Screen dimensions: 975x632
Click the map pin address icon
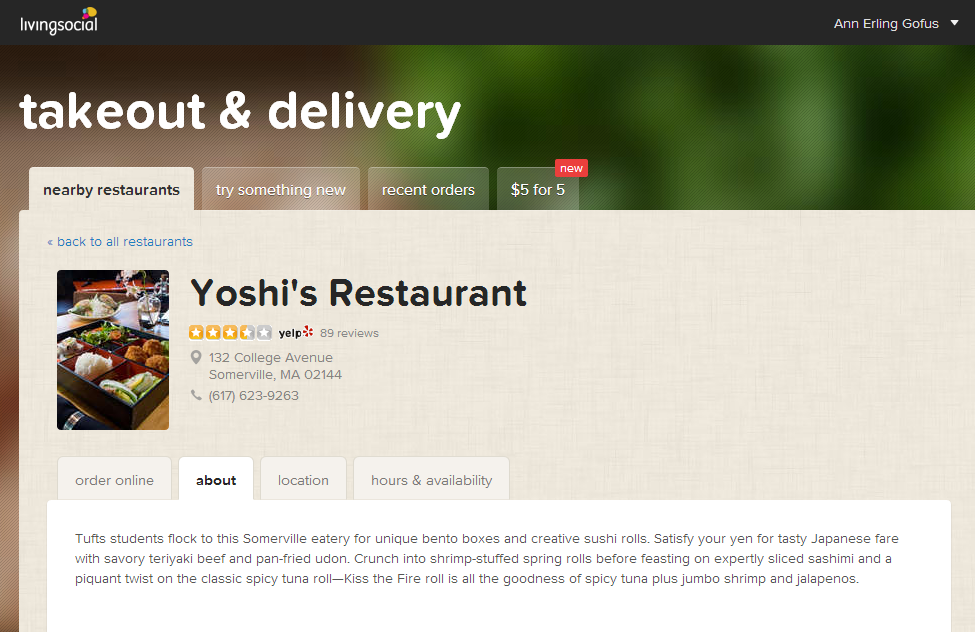tap(196, 357)
